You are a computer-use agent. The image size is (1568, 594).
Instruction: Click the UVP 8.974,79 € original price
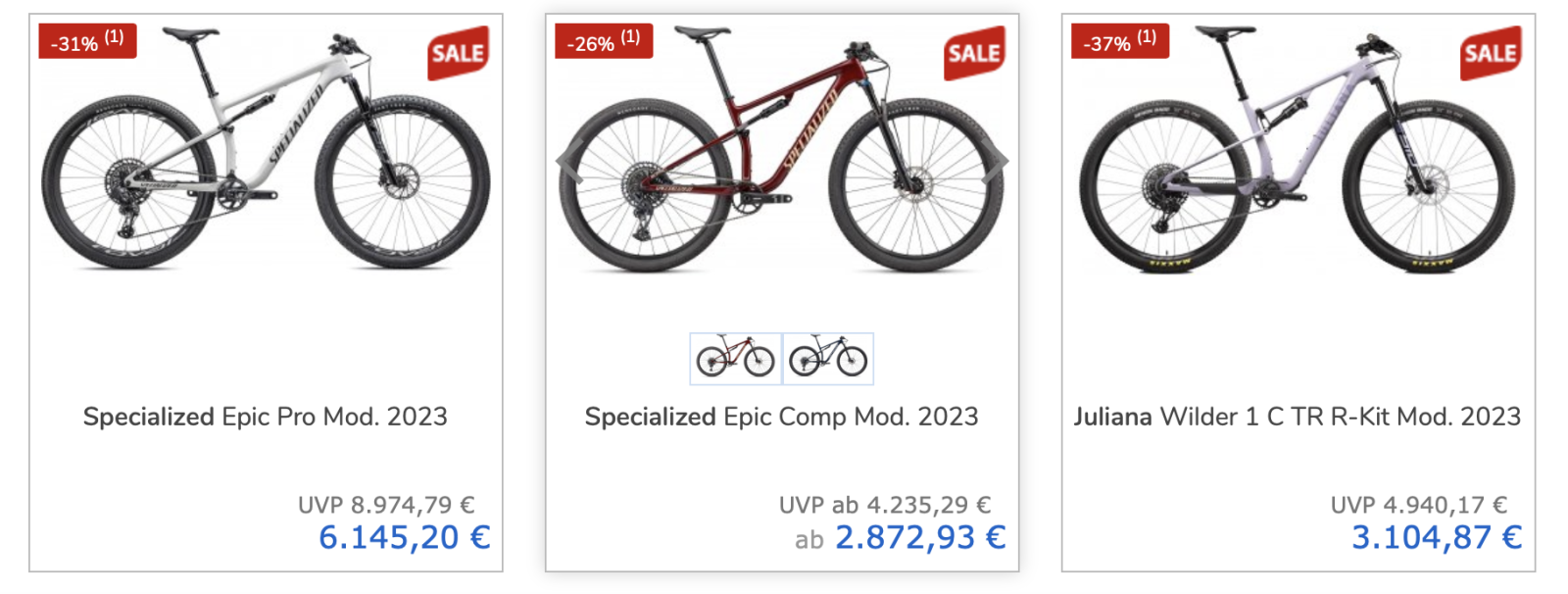coord(386,505)
